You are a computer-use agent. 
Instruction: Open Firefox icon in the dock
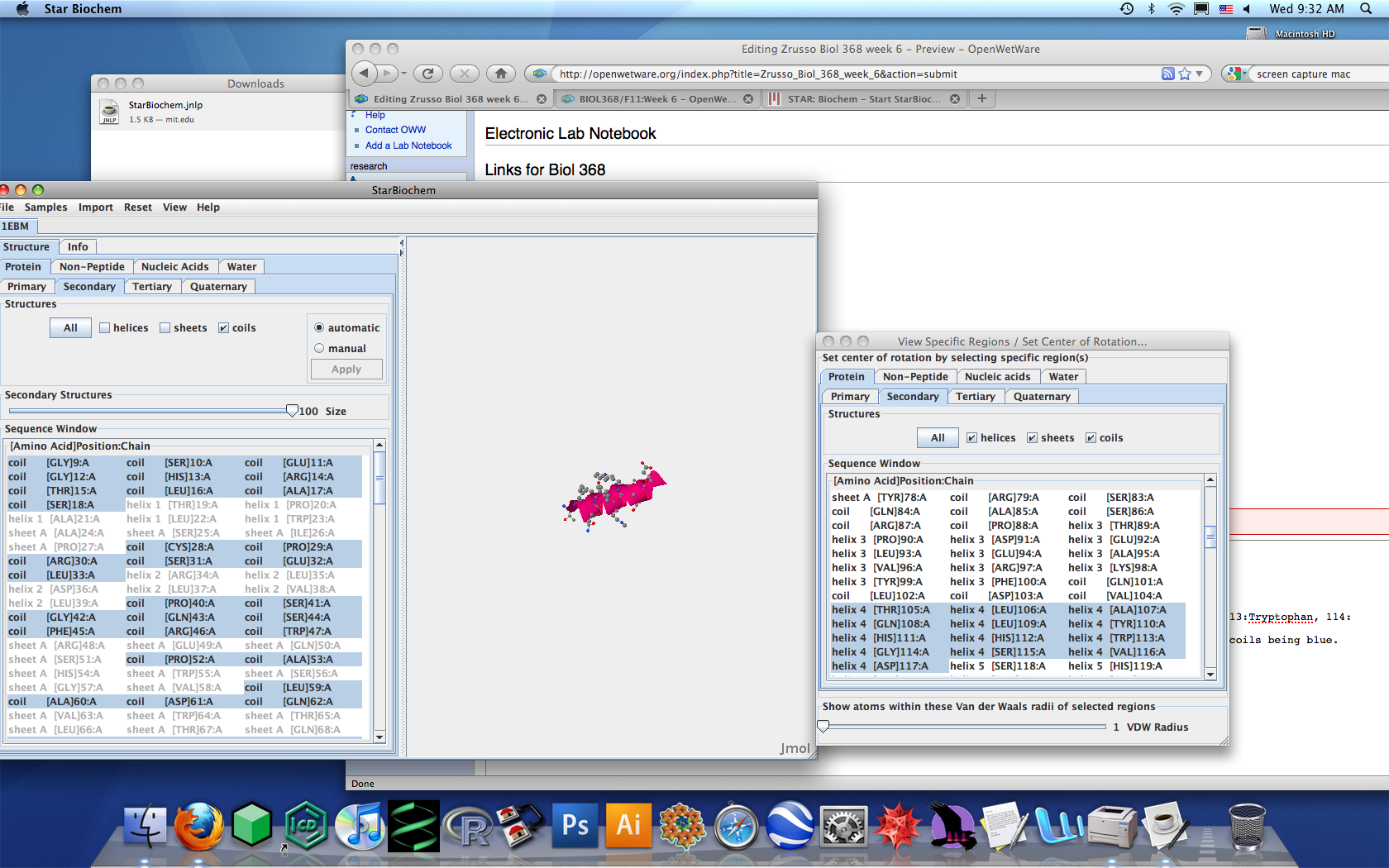[x=198, y=826]
